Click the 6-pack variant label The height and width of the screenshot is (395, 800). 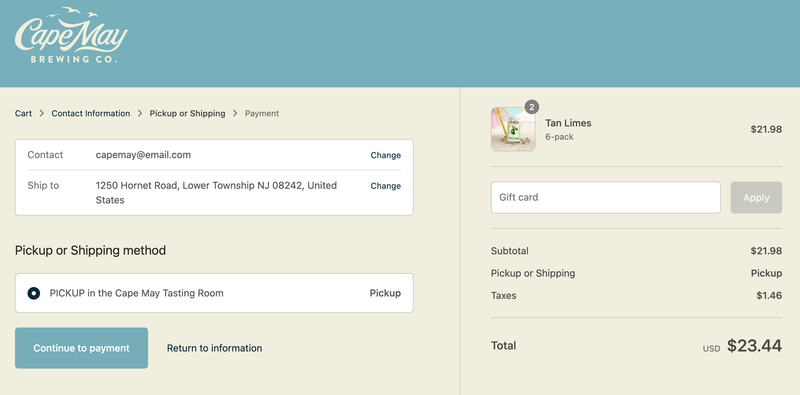coord(559,137)
